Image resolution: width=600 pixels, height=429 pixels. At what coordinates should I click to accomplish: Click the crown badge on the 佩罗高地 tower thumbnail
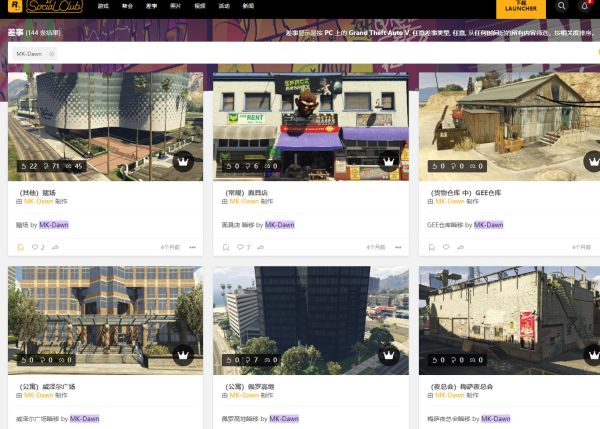click(x=388, y=355)
